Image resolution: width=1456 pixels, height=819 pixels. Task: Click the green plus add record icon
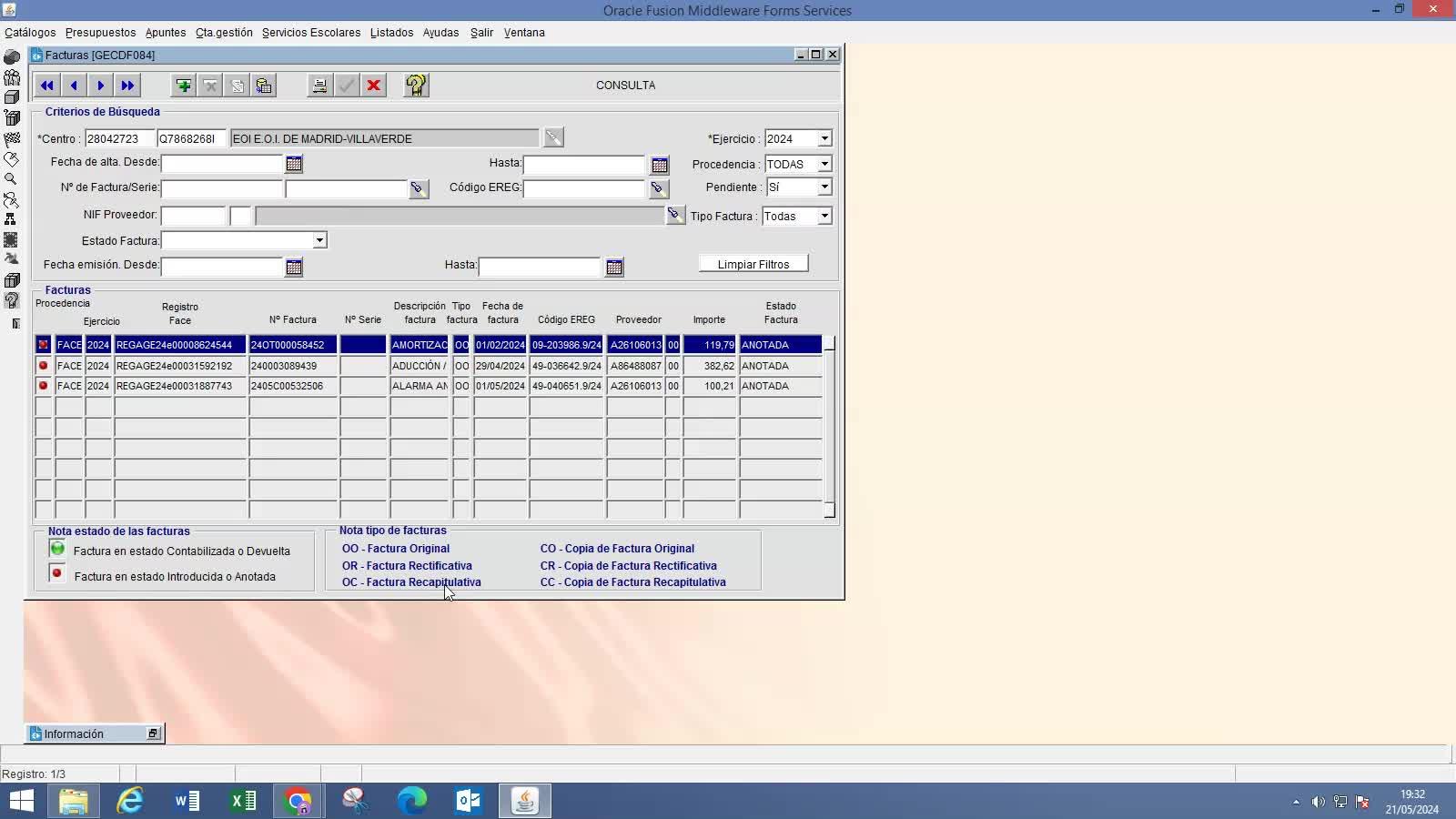pos(184,86)
